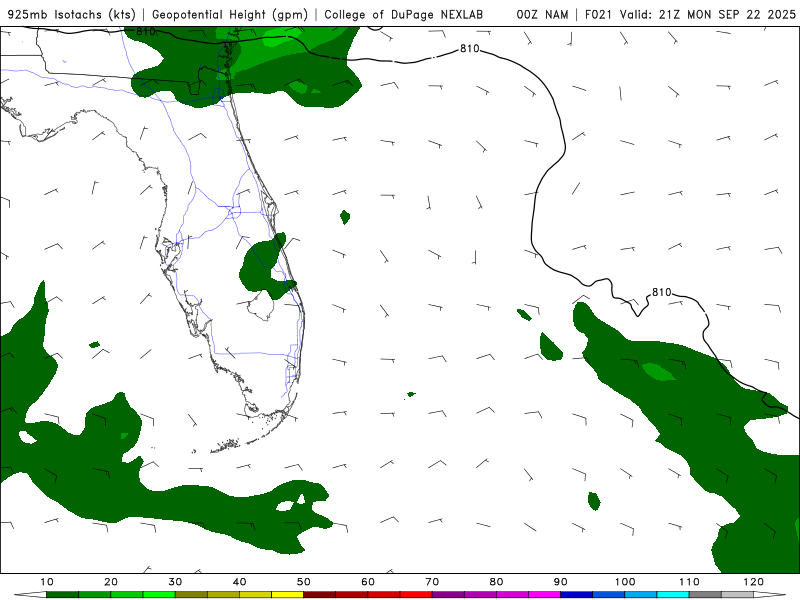Click the "110" label on the color scale
This screenshot has width=800, height=600.
click(689, 582)
